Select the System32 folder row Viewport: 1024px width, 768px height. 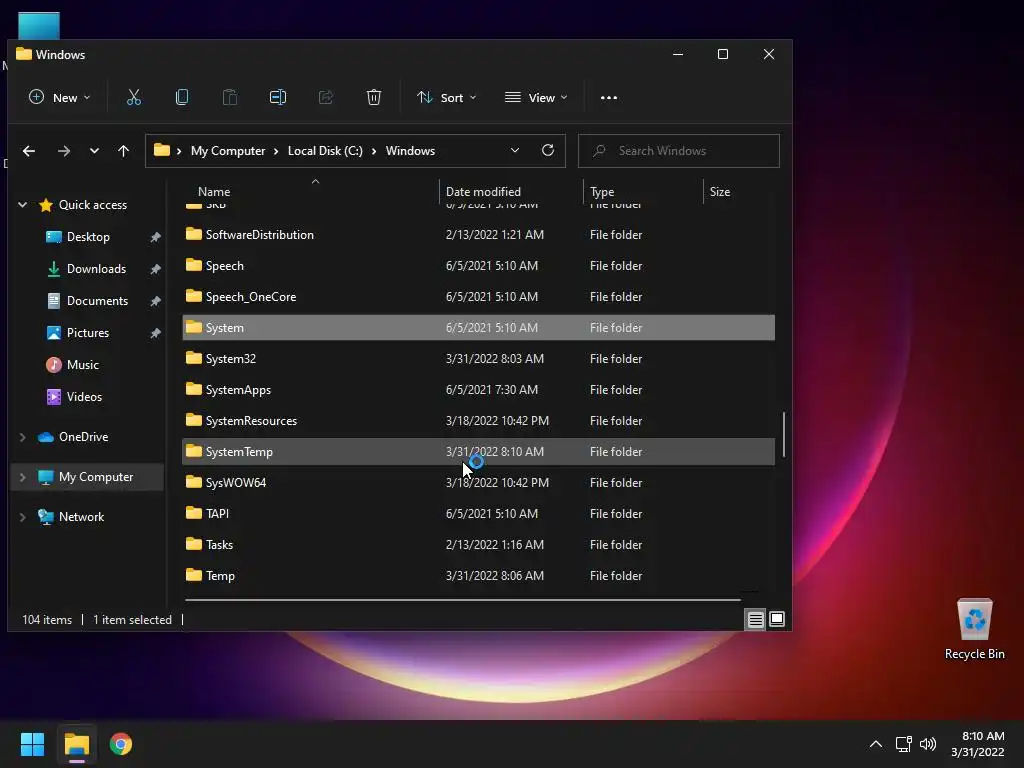click(x=479, y=359)
